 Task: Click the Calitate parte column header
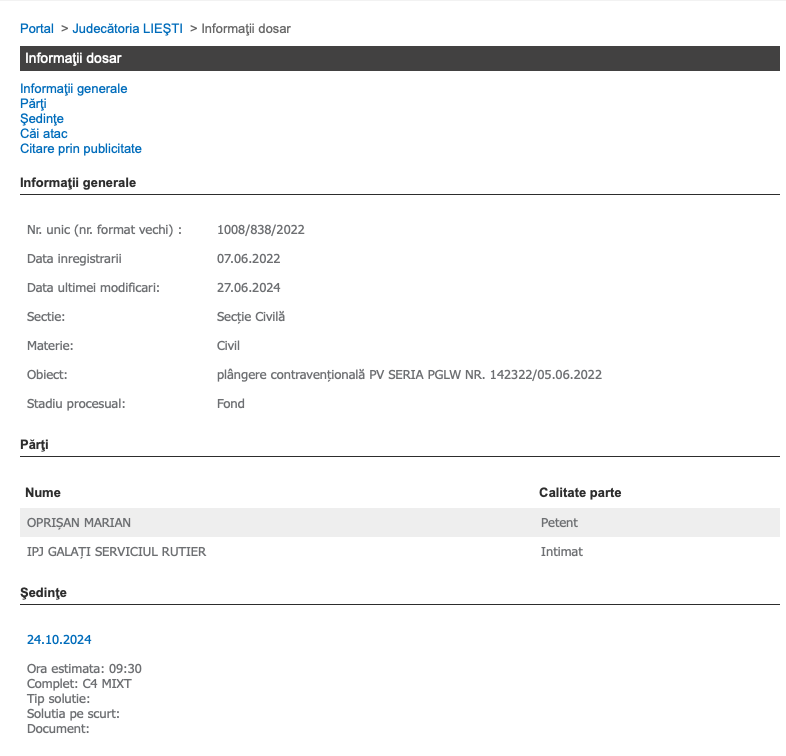pyautogui.click(x=580, y=493)
